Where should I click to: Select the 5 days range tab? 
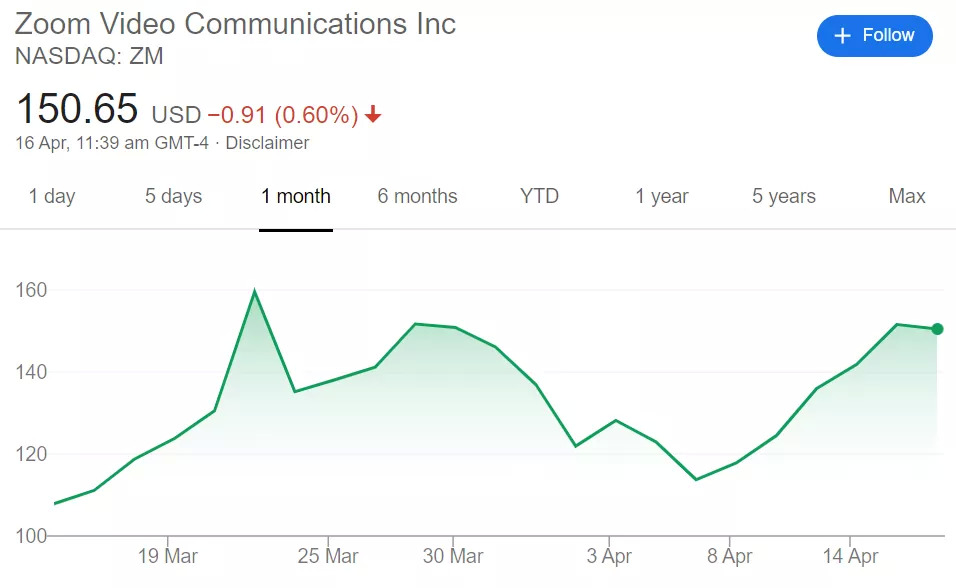pos(173,197)
